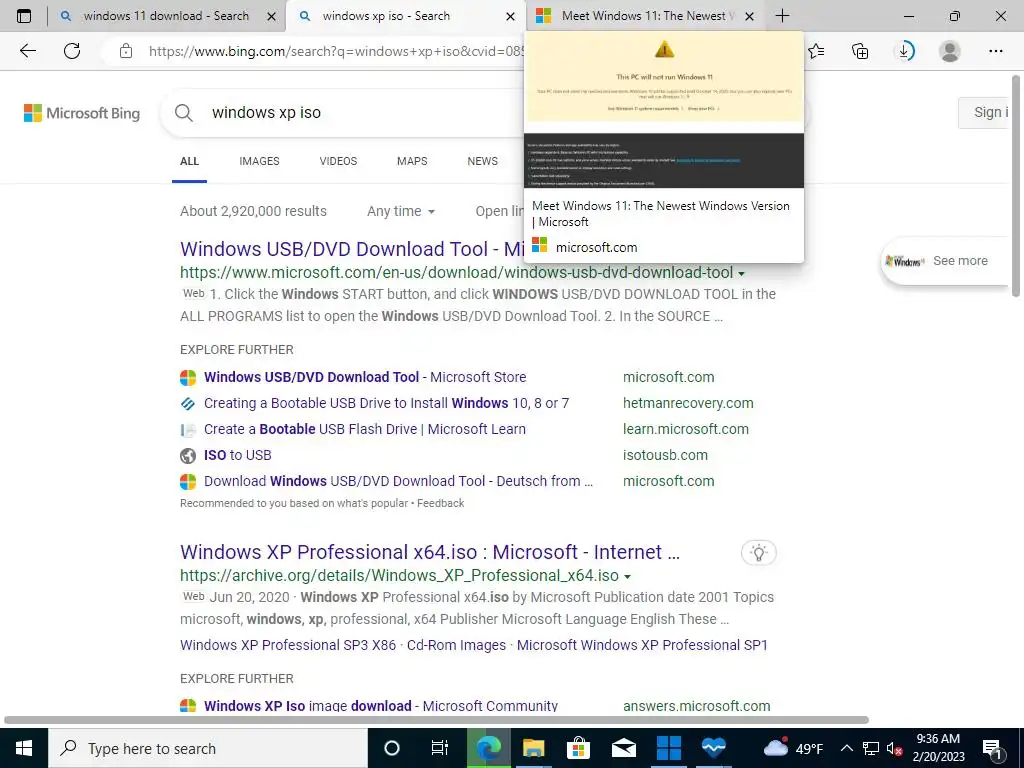This screenshot has width=1024, height=768.
Task: Open the blue Windows 11 icon on taskbar
Action: (x=669, y=748)
